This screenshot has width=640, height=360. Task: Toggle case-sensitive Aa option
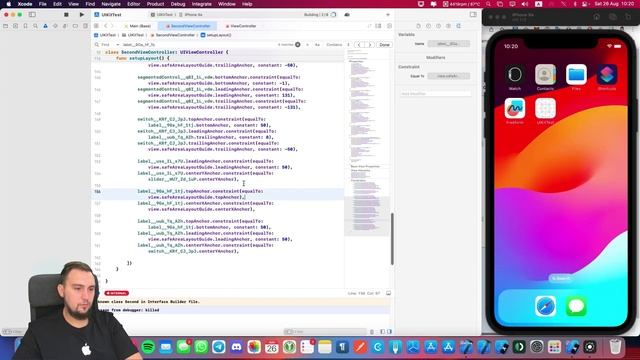317,44
